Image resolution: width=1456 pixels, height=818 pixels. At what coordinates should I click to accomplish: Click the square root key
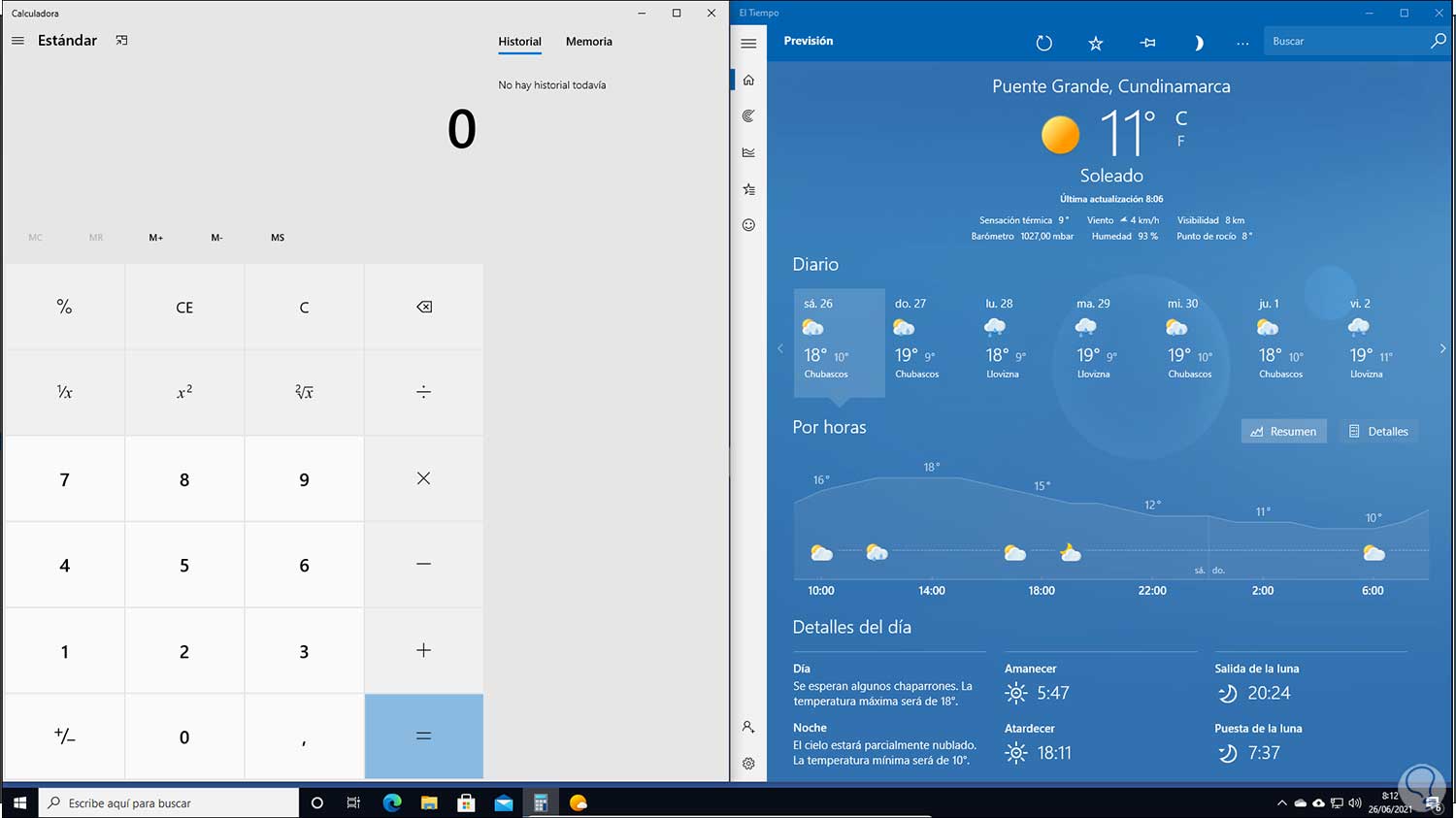(304, 392)
